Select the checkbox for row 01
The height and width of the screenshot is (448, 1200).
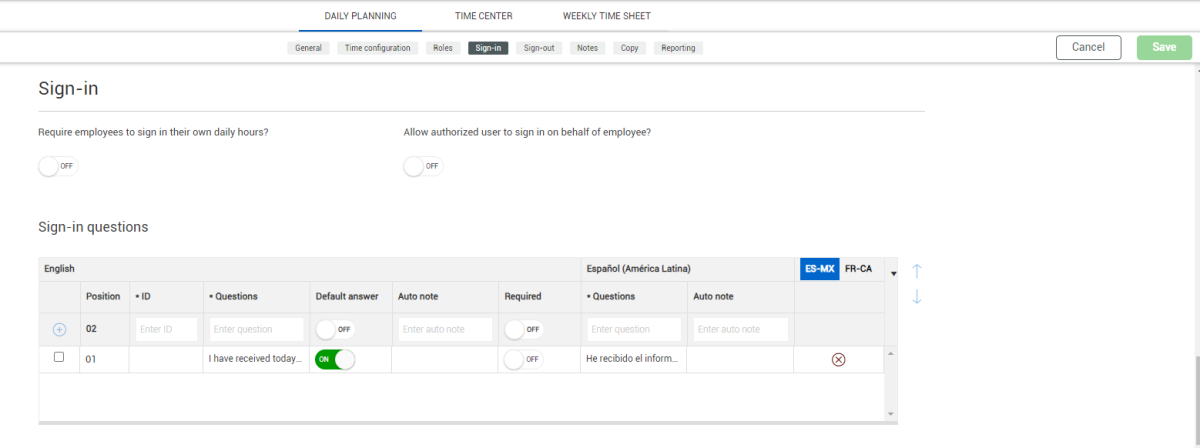coord(59,357)
